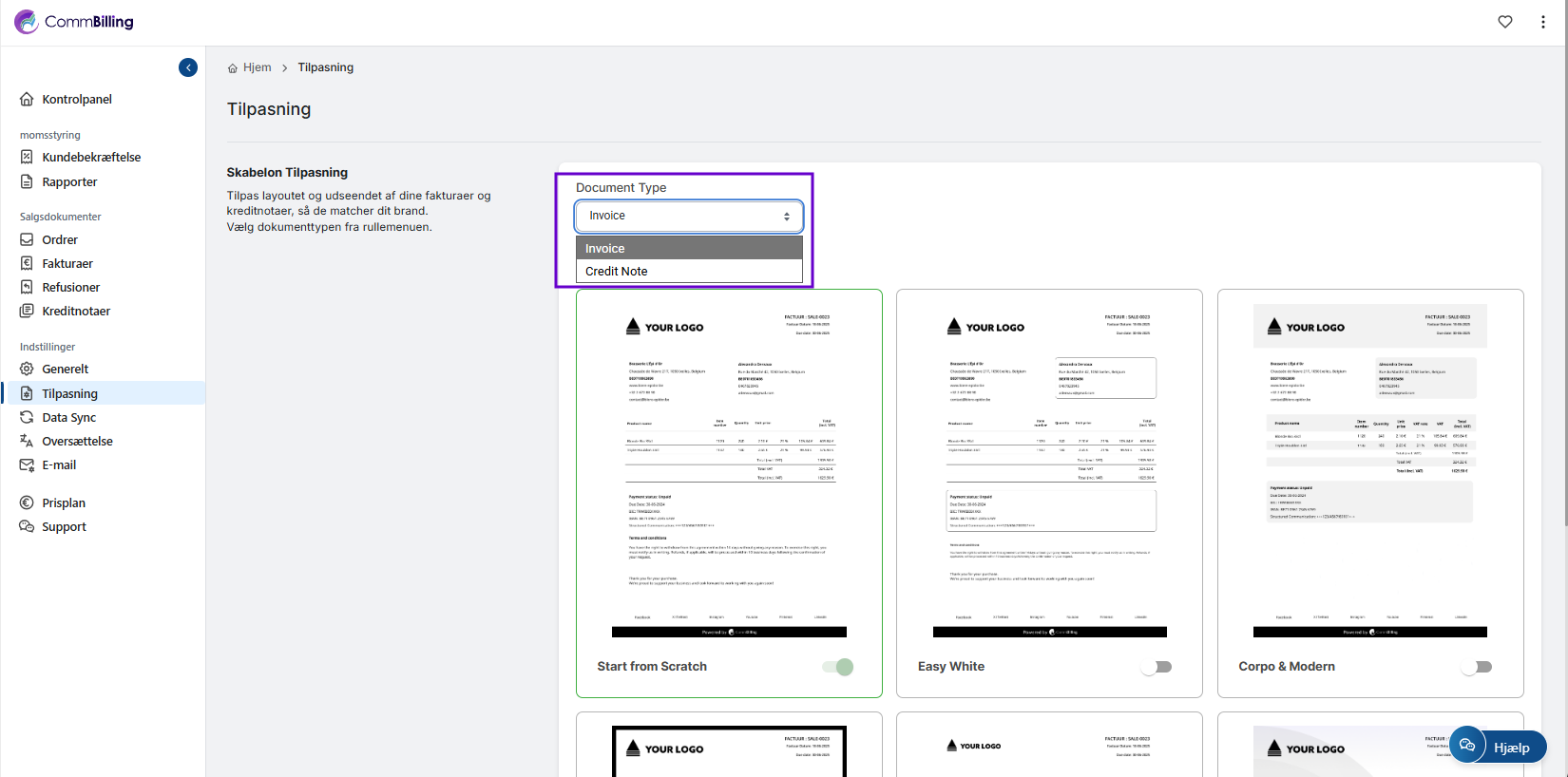
Task: Click the Hjem breadcrumb link
Action: 257,67
